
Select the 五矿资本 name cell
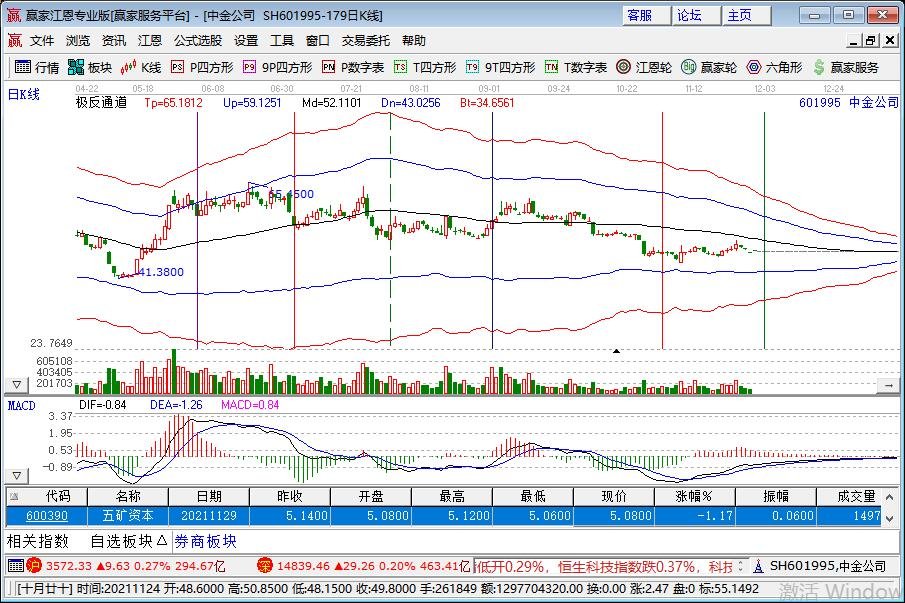tap(128, 515)
